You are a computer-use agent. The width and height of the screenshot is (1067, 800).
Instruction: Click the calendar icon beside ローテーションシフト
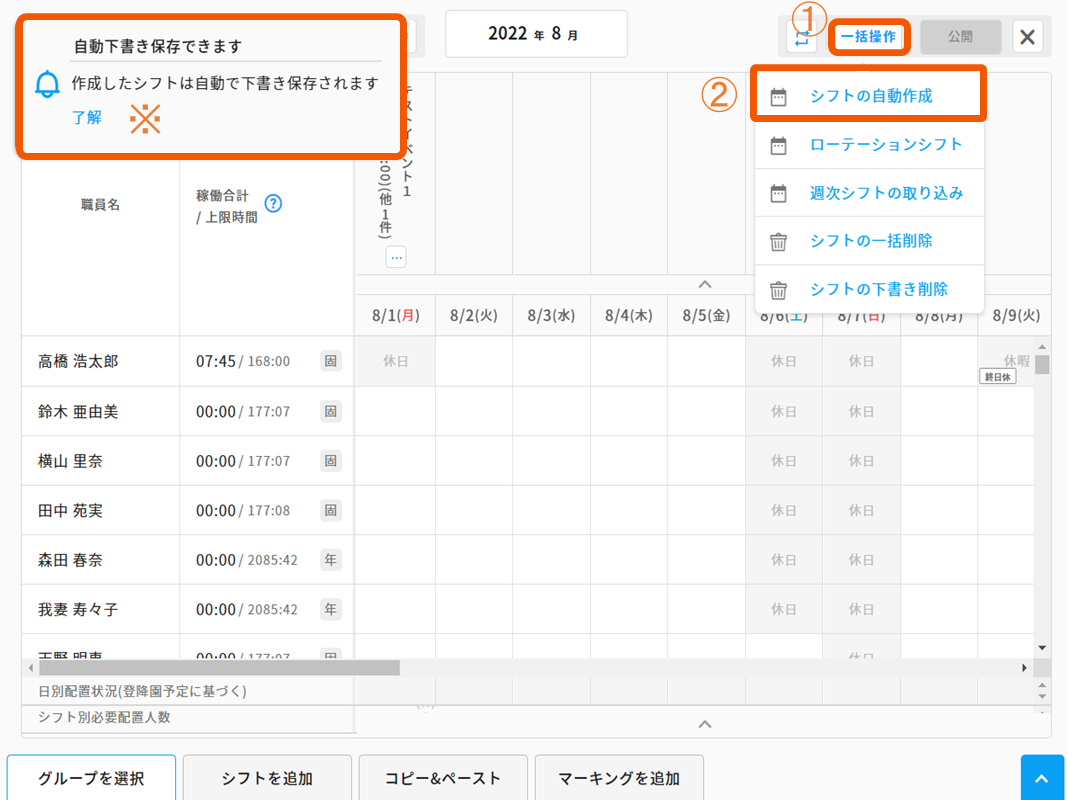(x=779, y=145)
